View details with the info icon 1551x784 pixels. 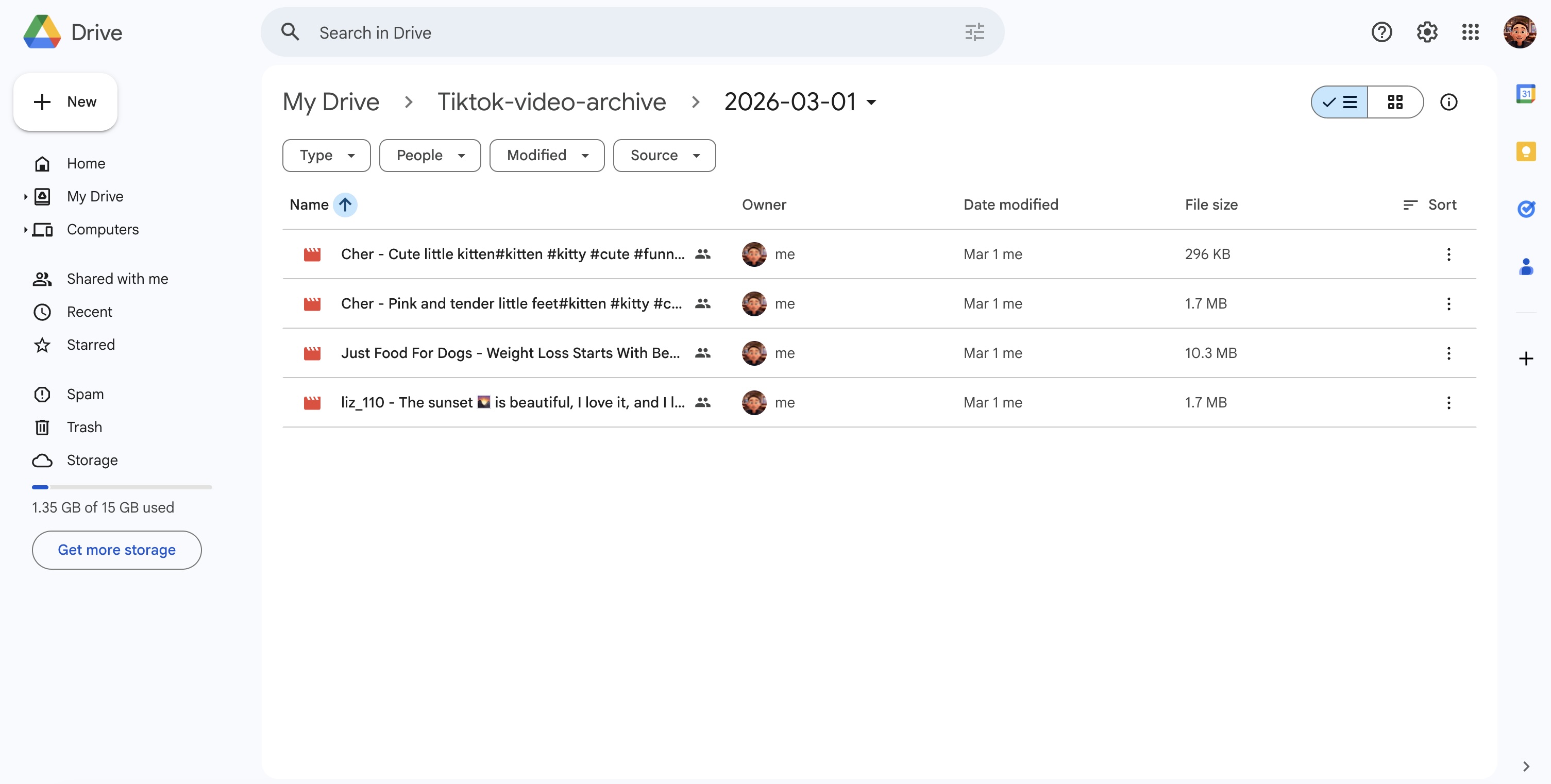click(1448, 101)
